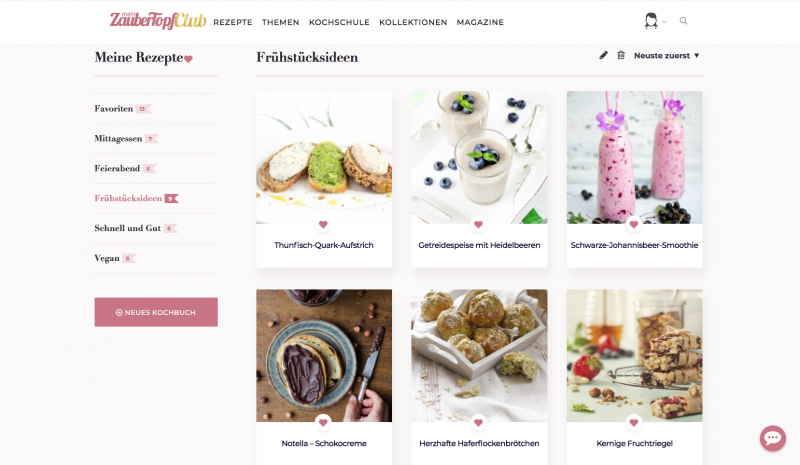
Task: Open the search magnifier icon
Action: 683,21
